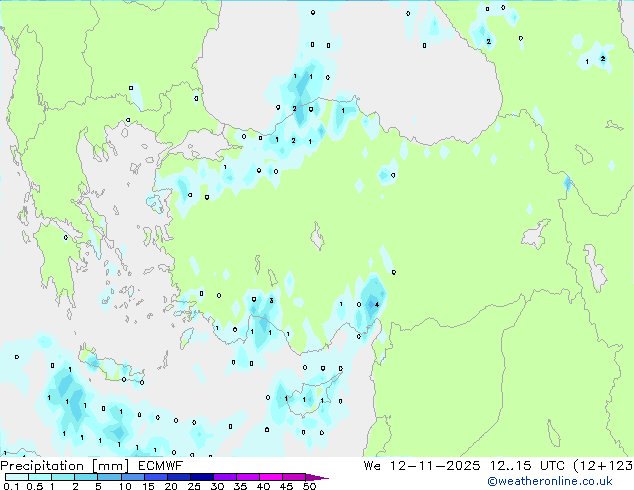The height and width of the screenshot is (490, 634).
Task: Click the 'ECMWF' model label
Action: (161, 466)
